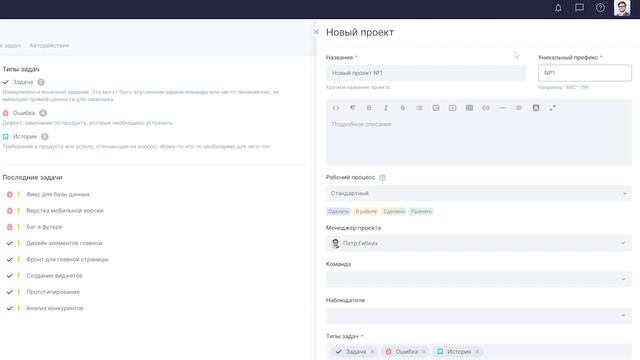Click История in left Типы задач list
This screenshot has height=360, width=640.
[24, 137]
